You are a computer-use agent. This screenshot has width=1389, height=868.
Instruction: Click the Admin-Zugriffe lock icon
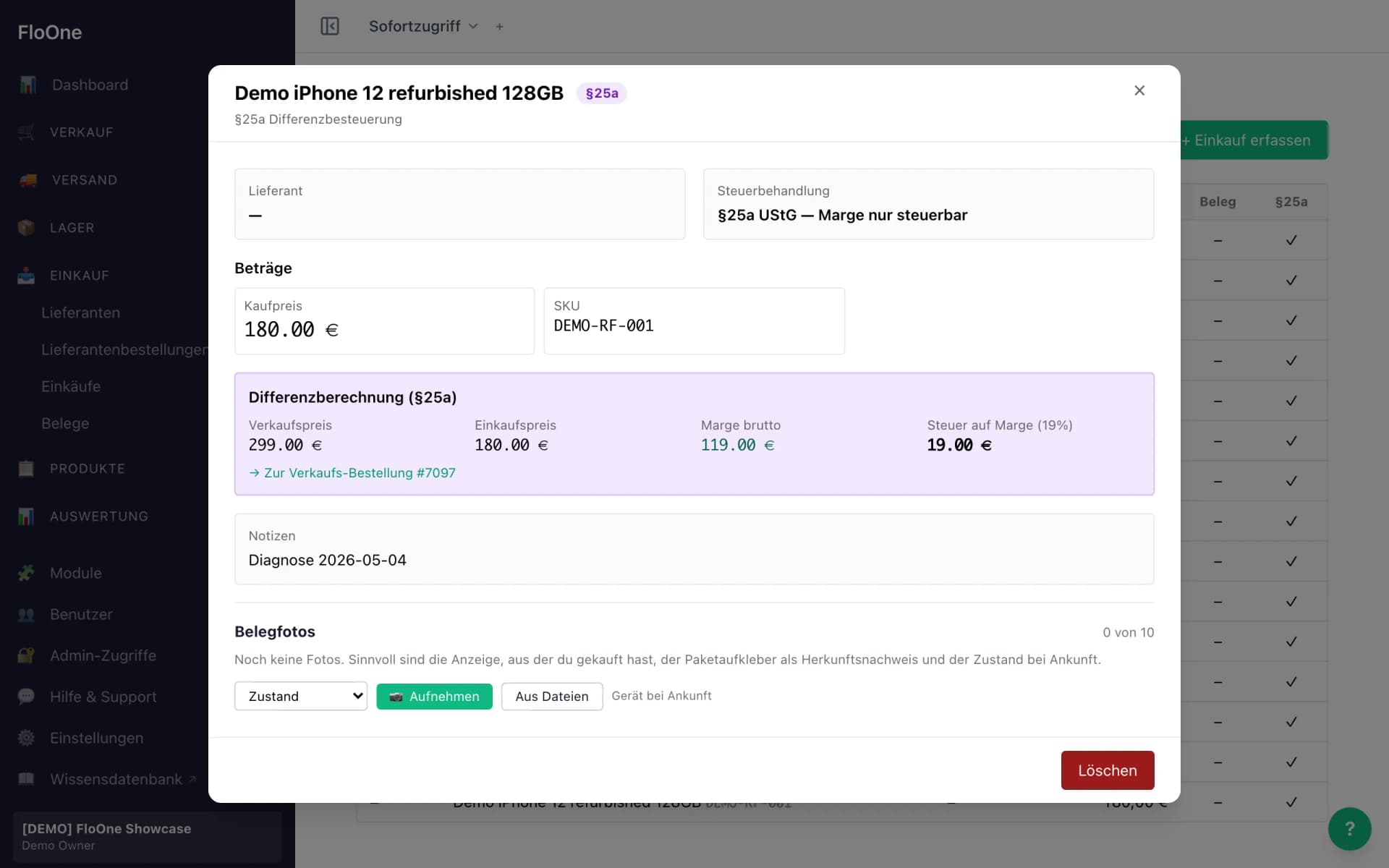coord(26,655)
